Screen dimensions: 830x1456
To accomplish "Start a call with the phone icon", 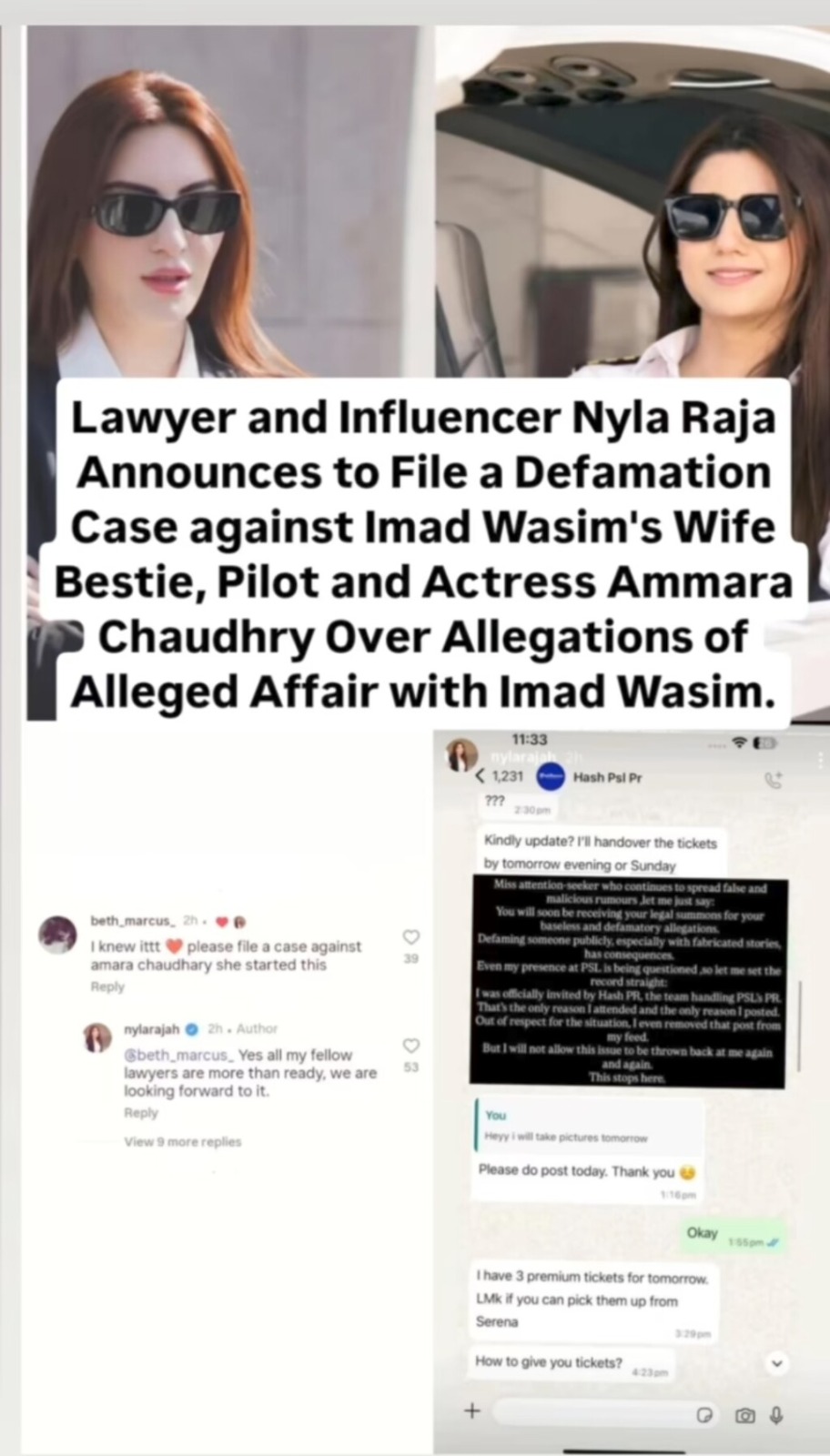I will pos(774,779).
